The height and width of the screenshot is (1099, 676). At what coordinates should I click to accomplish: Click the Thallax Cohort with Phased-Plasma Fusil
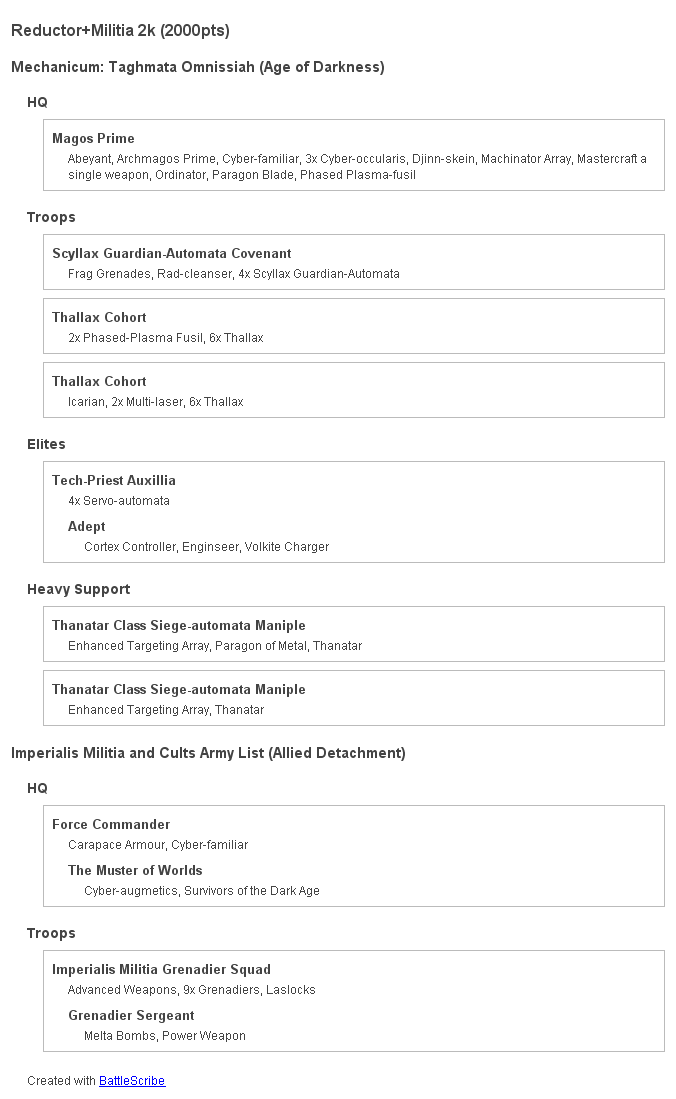pyautogui.click(x=99, y=317)
